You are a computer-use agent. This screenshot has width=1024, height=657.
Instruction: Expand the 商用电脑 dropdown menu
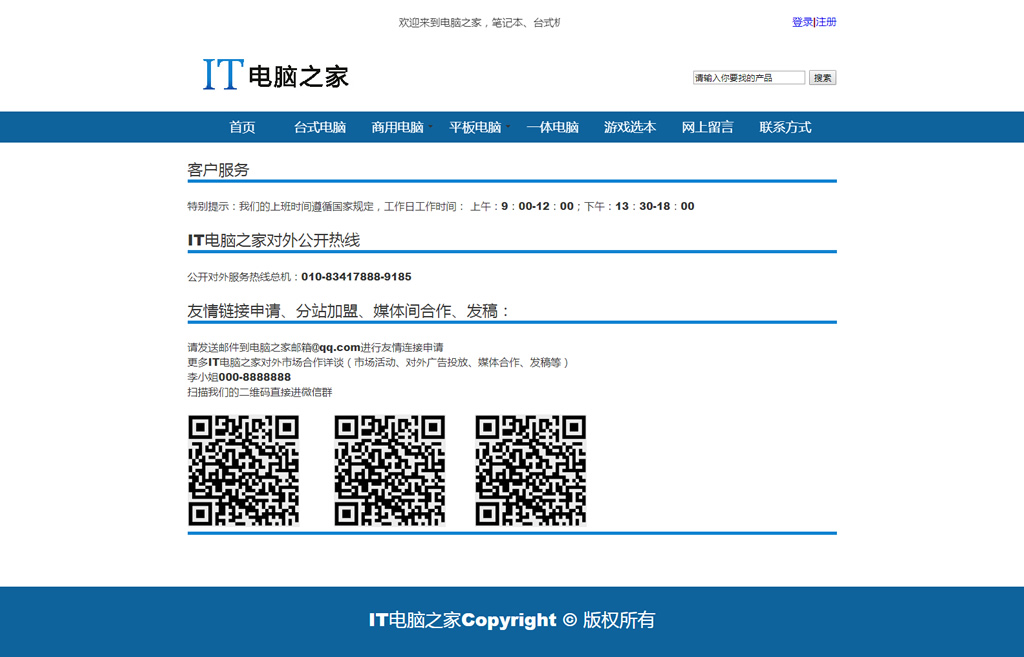pyautogui.click(x=398, y=127)
